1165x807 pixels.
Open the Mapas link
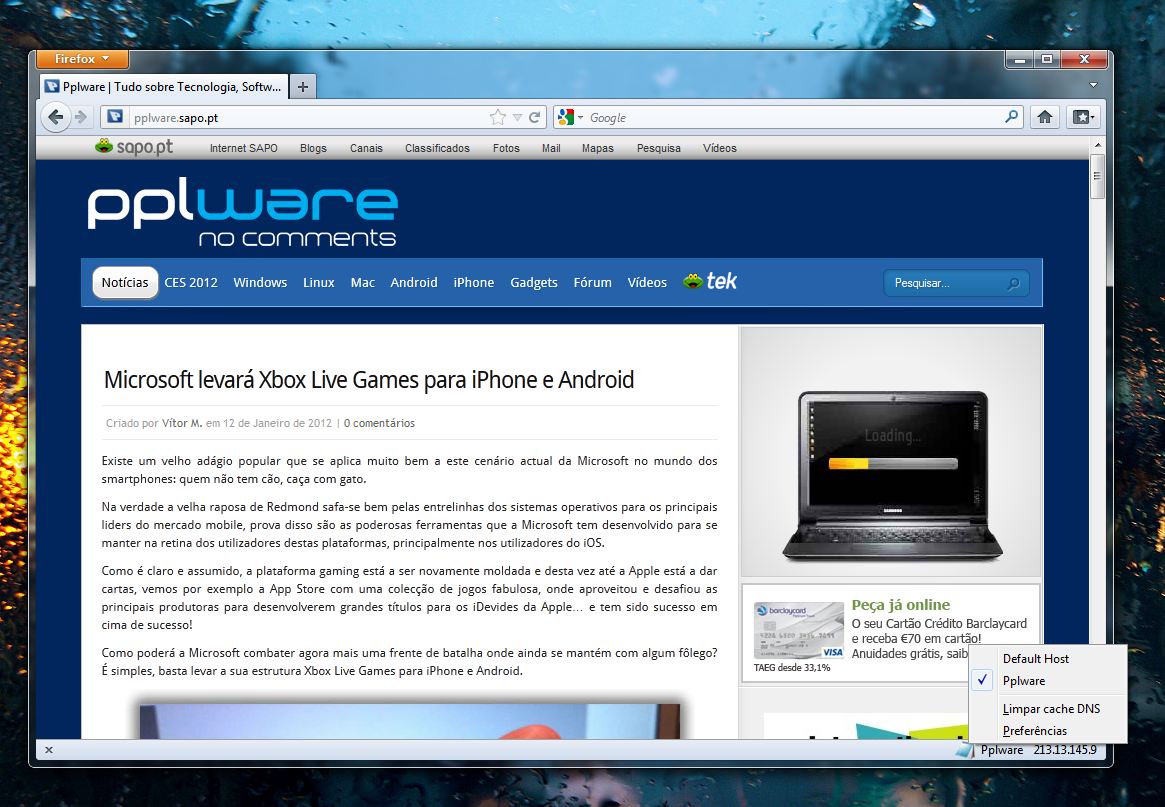click(x=598, y=148)
